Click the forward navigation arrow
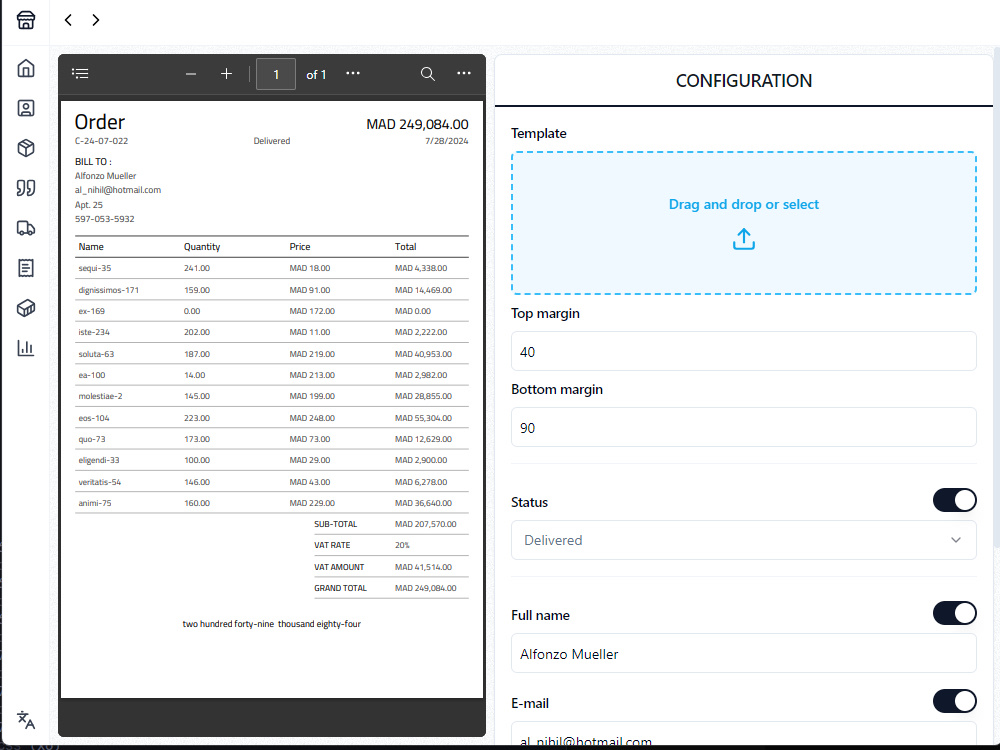The width and height of the screenshot is (1000, 750). click(95, 20)
